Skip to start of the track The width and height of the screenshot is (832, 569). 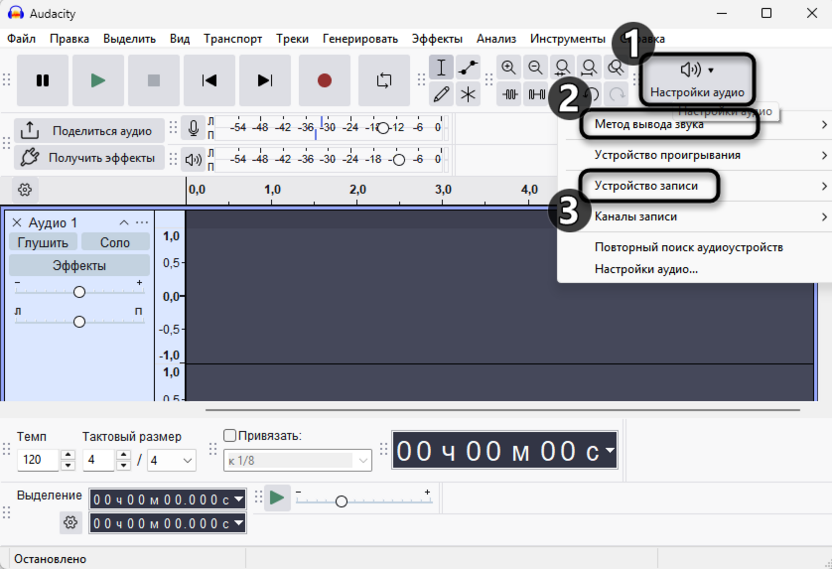coord(209,81)
